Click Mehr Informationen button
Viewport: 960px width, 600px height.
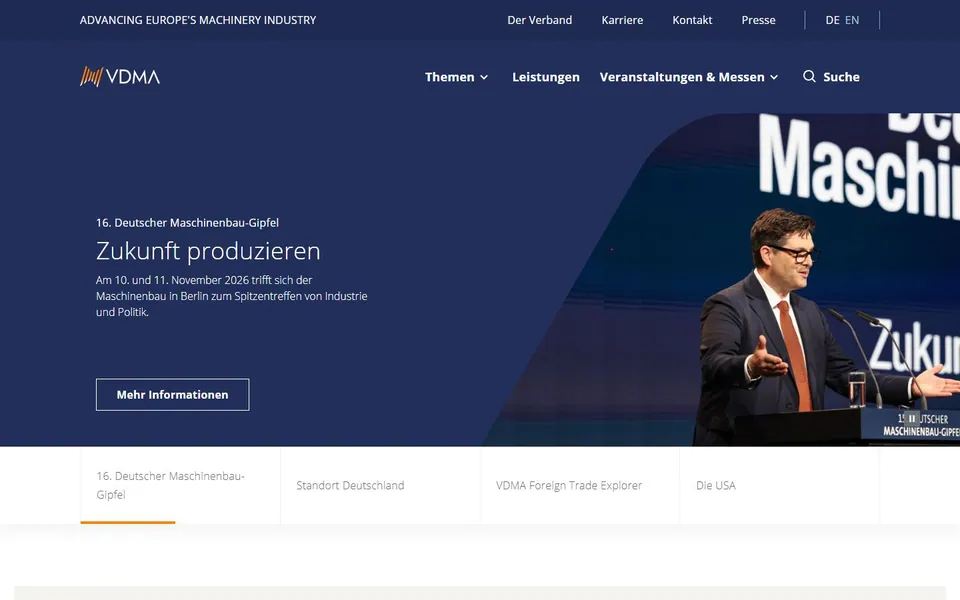tap(173, 395)
